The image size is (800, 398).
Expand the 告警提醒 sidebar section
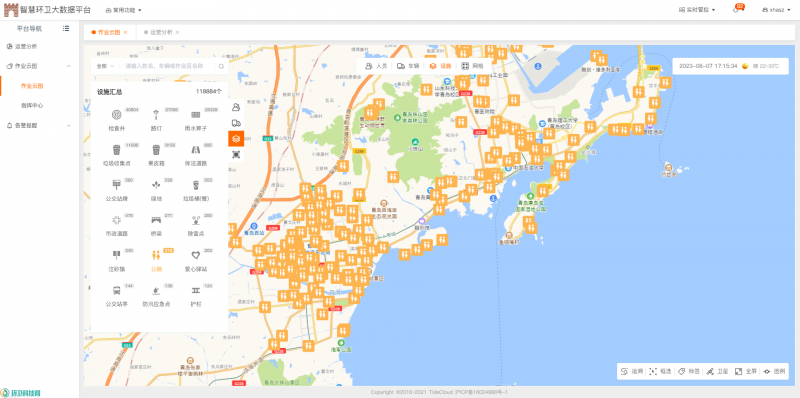pyautogui.click(x=39, y=125)
